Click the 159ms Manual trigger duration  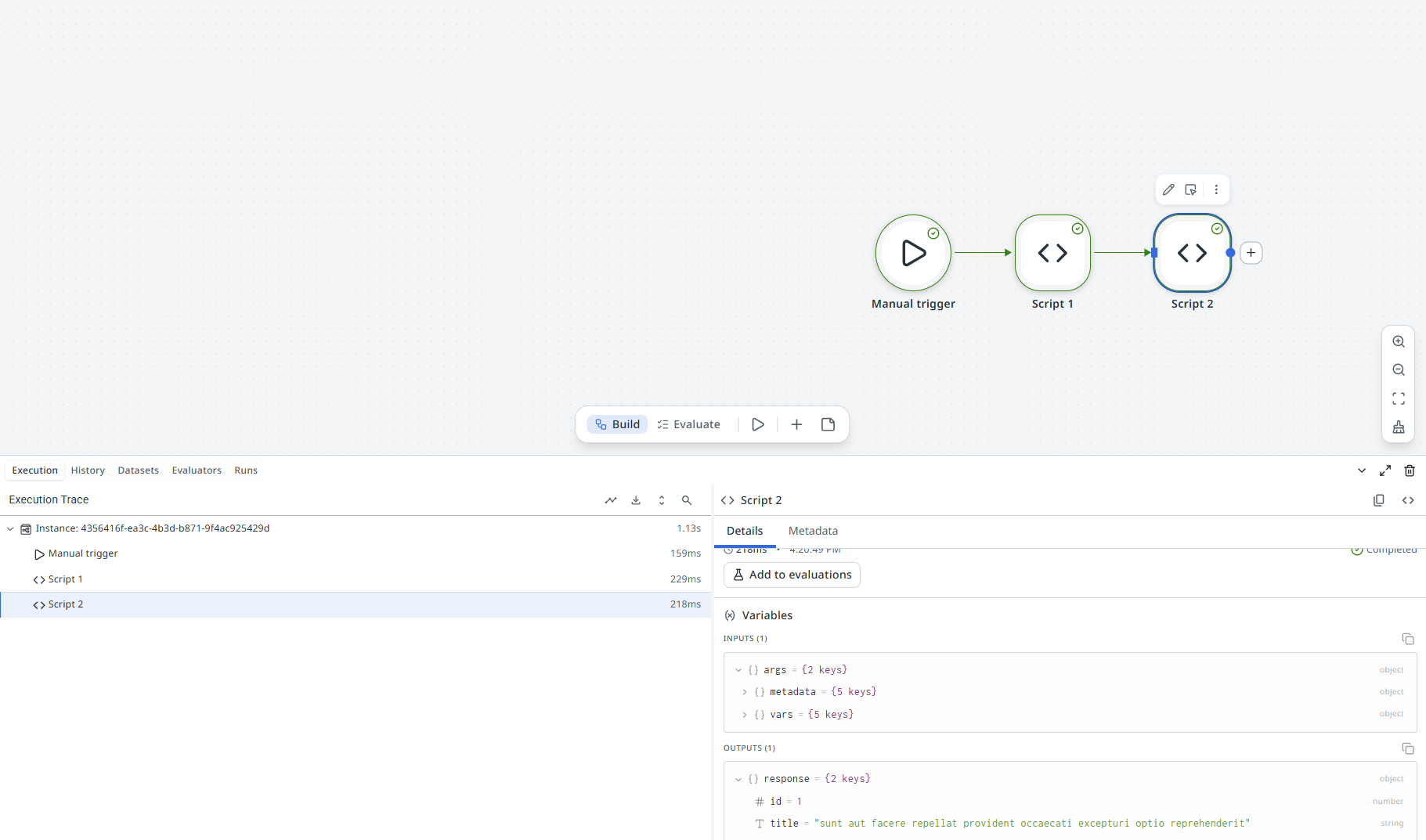pyautogui.click(x=685, y=553)
